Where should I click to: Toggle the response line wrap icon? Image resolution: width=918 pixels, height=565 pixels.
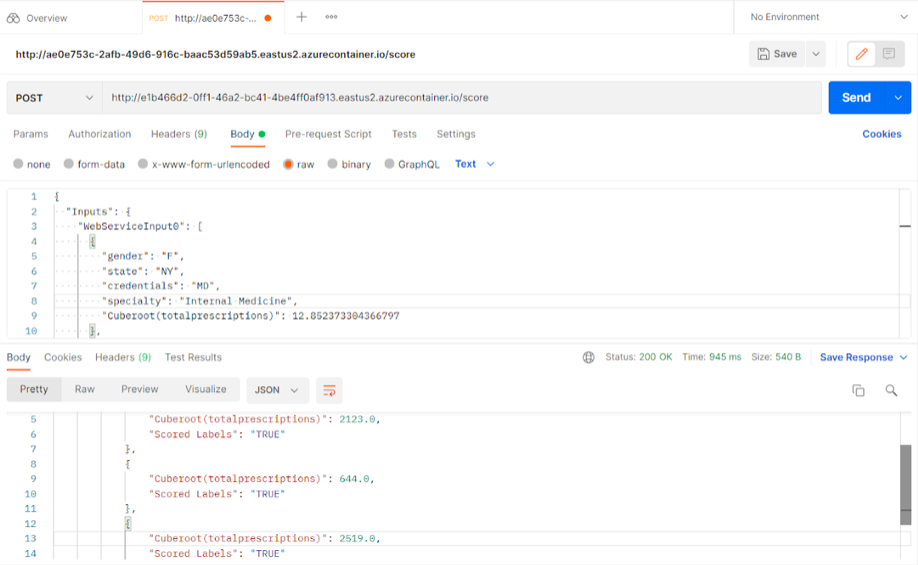click(x=329, y=390)
